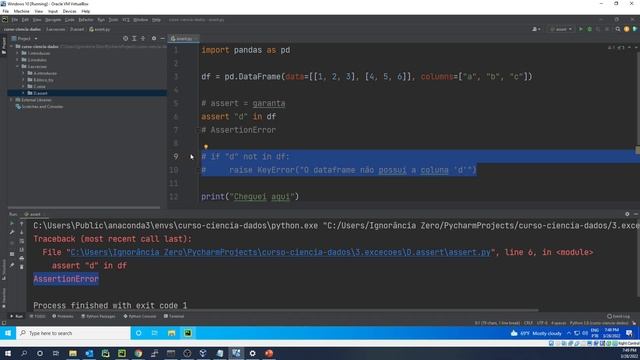Open Project panel gear options
640x360 pixels.
(154, 38)
